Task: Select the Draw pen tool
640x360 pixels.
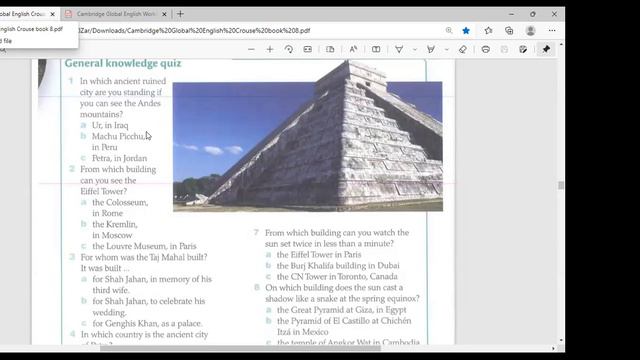Action: [x=399, y=49]
